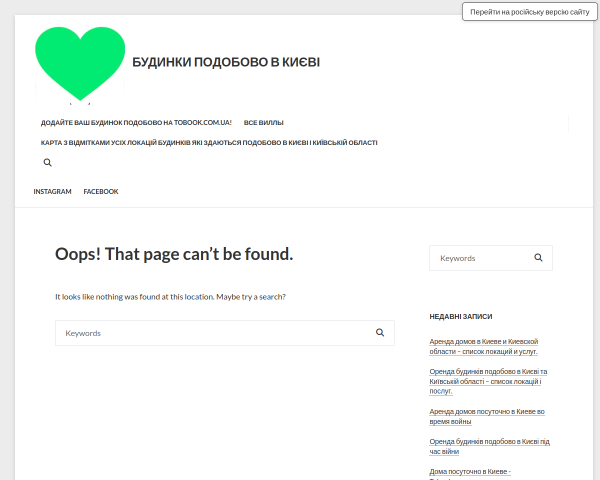
Task: Click the Недавні записи widget heading
Action: (461, 317)
